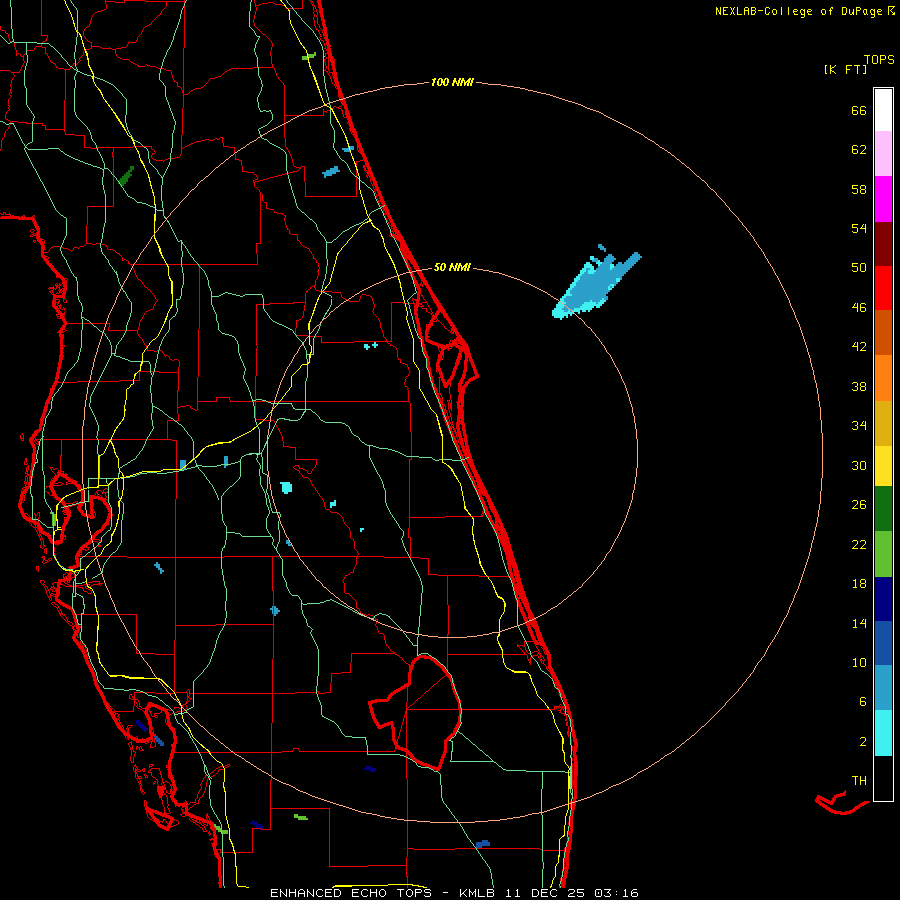The height and width of the screenshot is (900, 900).
Task: Click the magenta 58 kft legend swatch
Action: click(883, 199)
